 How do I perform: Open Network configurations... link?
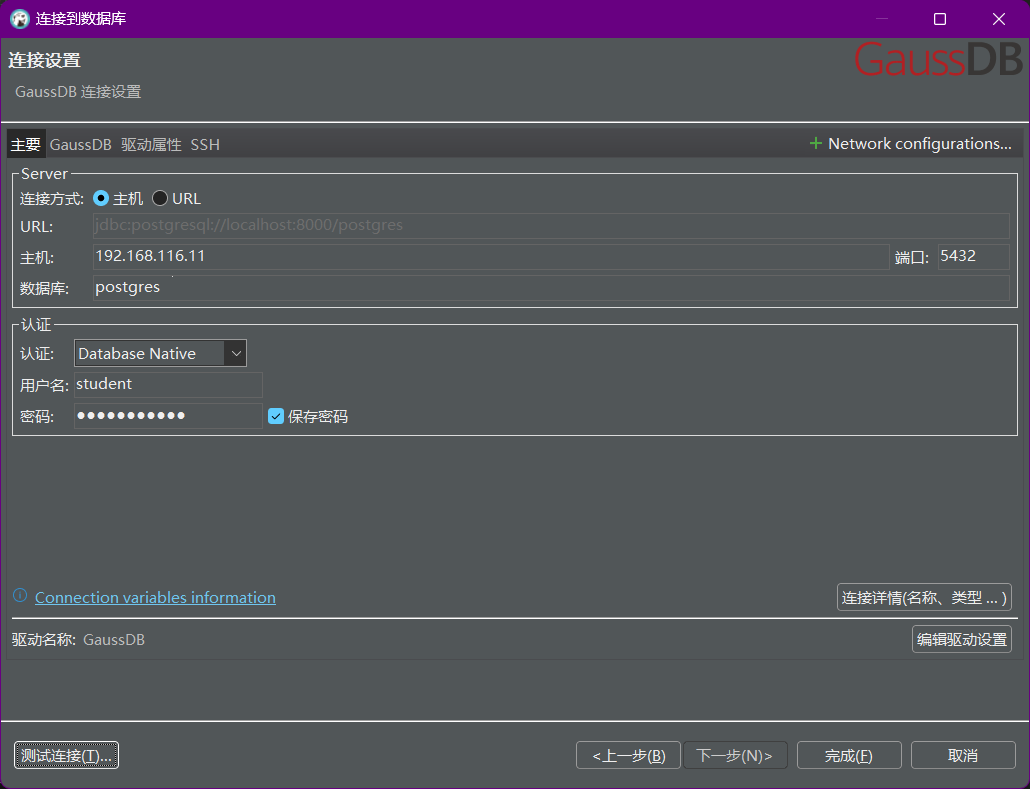[920, 143]
